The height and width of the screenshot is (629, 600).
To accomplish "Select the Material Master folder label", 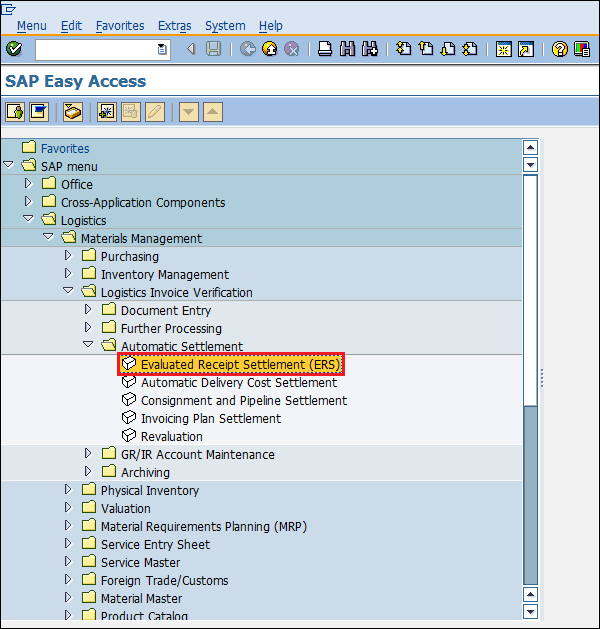I will pos(141,599).
